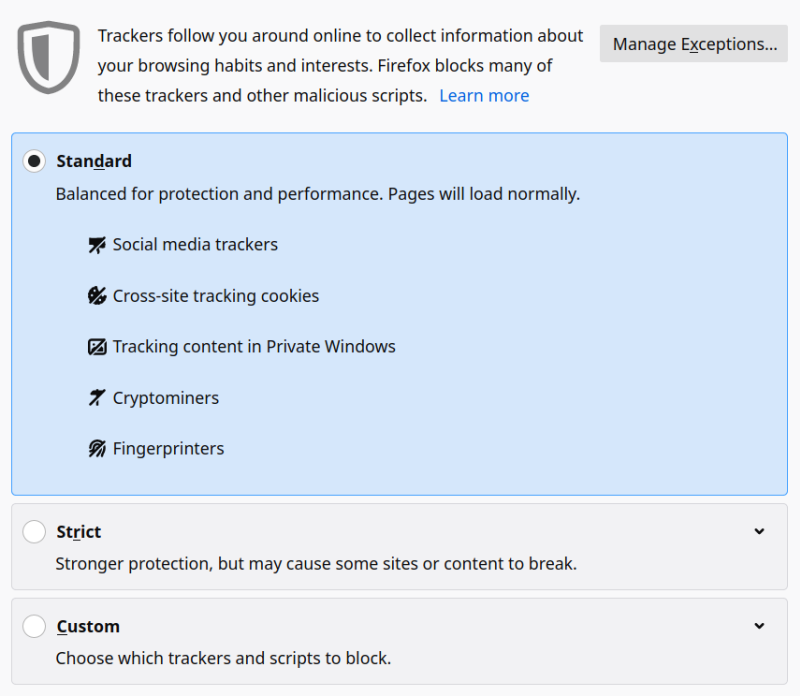Screen dimensions: 800x696
Task: Open the Learn more link
Action: click(x=484, y=95)
